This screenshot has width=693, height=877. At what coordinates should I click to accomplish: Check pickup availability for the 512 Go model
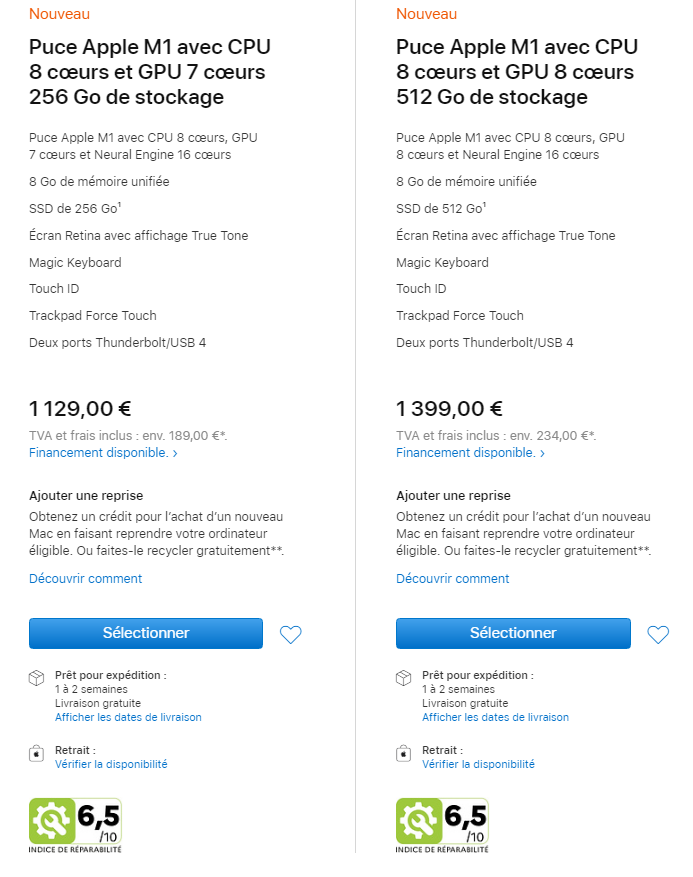tap(478, 764)
